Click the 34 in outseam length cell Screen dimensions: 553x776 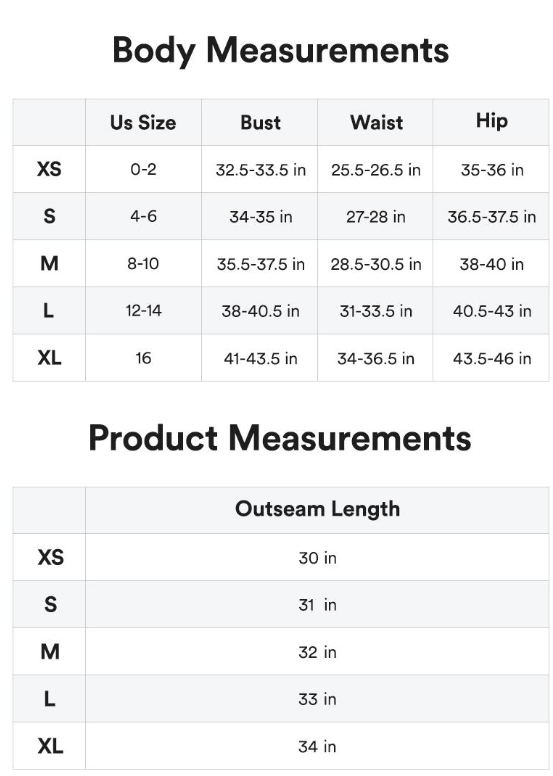coord(317,746)
